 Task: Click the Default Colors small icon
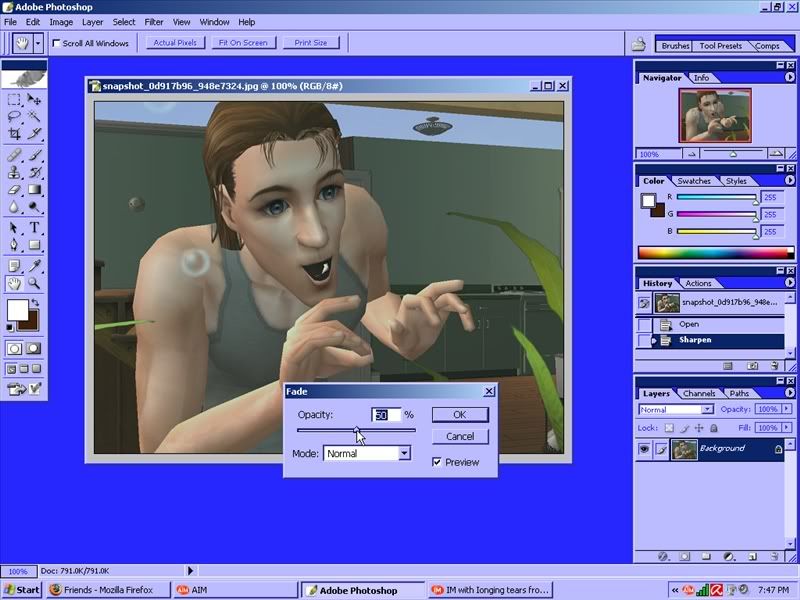point(10,328)
